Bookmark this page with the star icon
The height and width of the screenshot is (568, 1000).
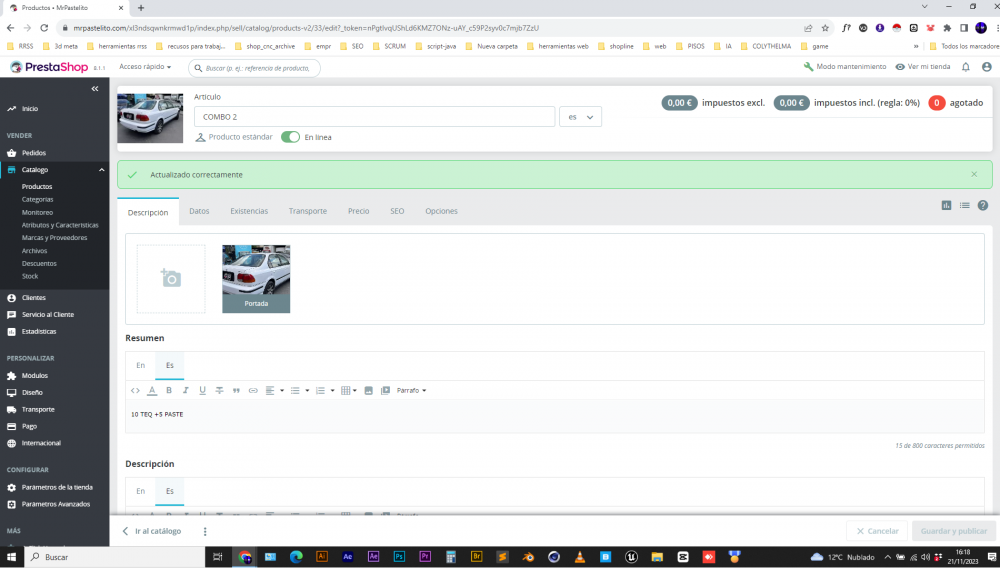[825, 28]
